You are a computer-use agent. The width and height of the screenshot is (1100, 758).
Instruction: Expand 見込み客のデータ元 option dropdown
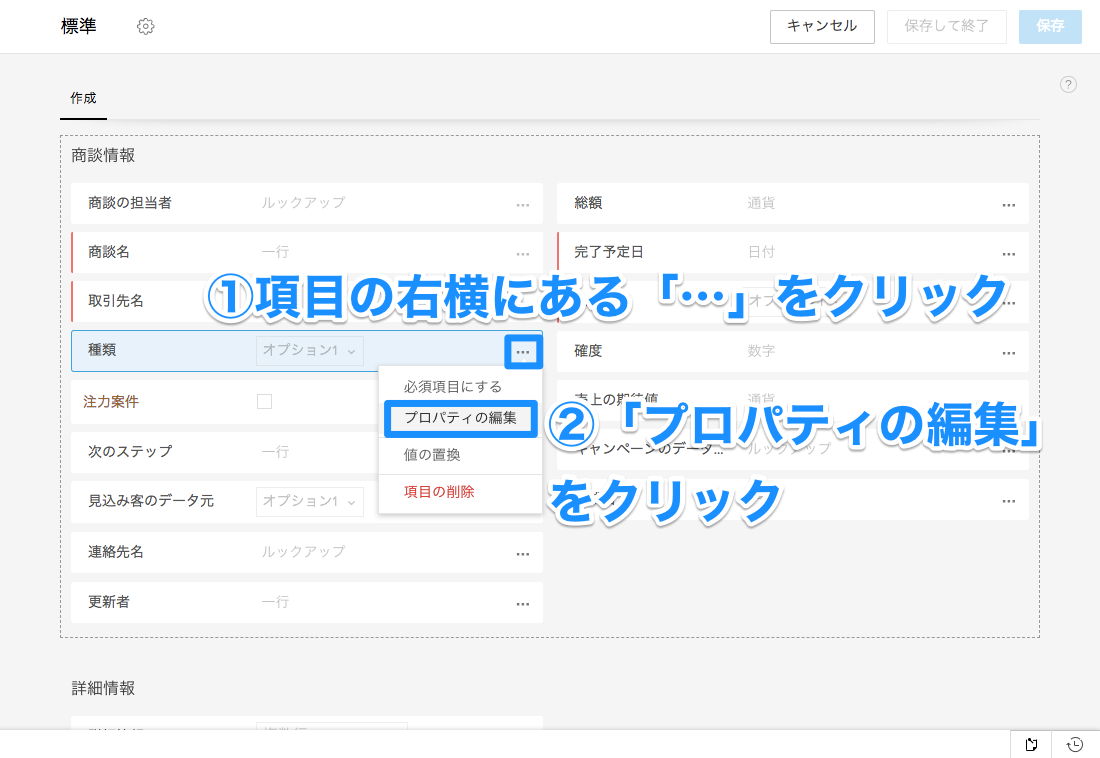point(309,501)
